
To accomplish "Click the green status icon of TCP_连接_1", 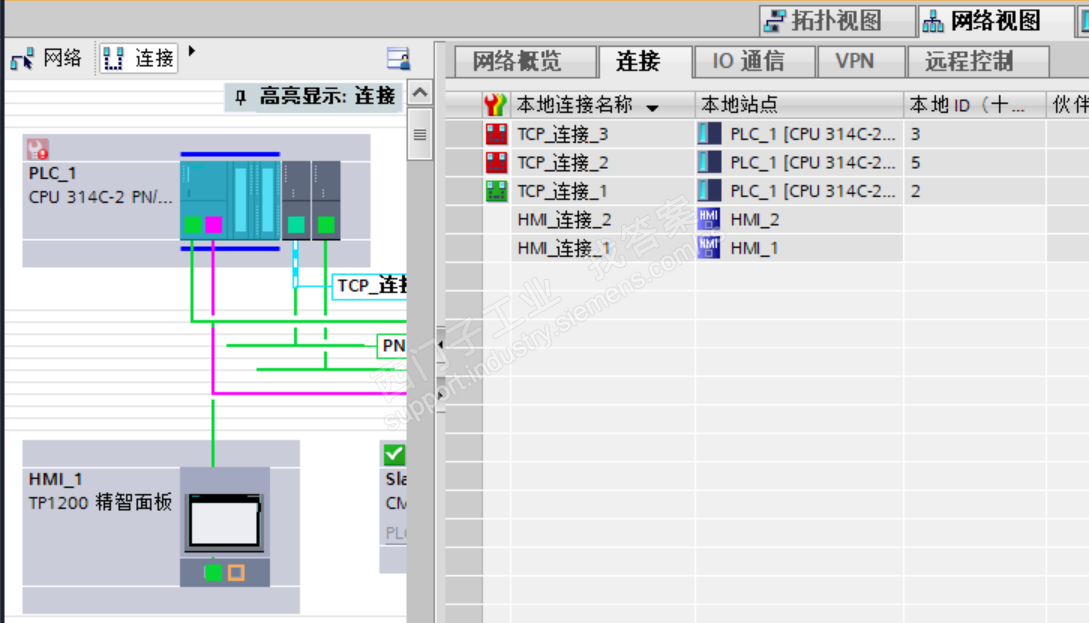I will [x=496, y=191].
